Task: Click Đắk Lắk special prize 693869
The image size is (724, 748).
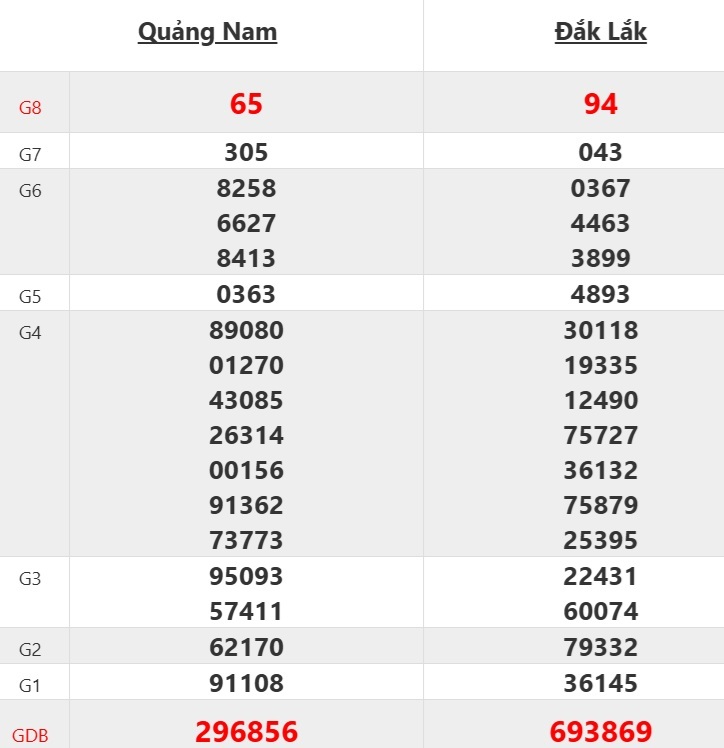Action: [600, 731]
